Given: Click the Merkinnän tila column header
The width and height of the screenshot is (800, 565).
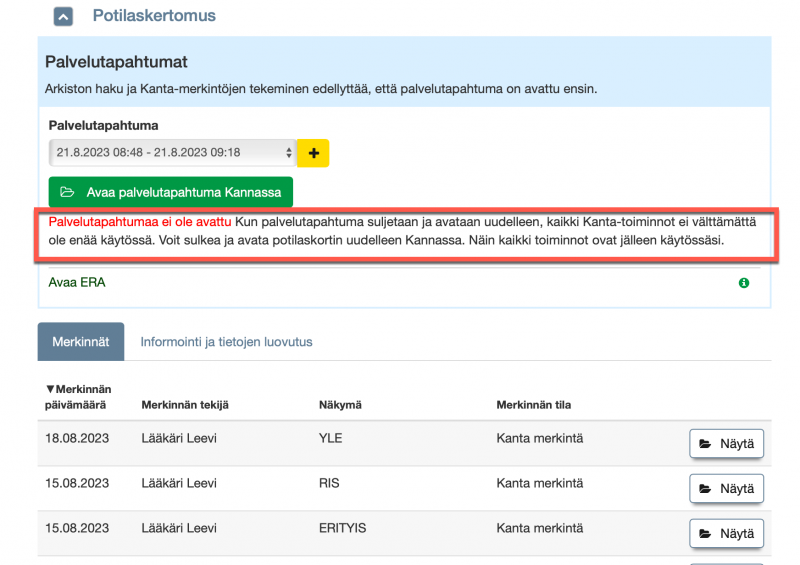Looking at the screenshot, I should point(533,404).
